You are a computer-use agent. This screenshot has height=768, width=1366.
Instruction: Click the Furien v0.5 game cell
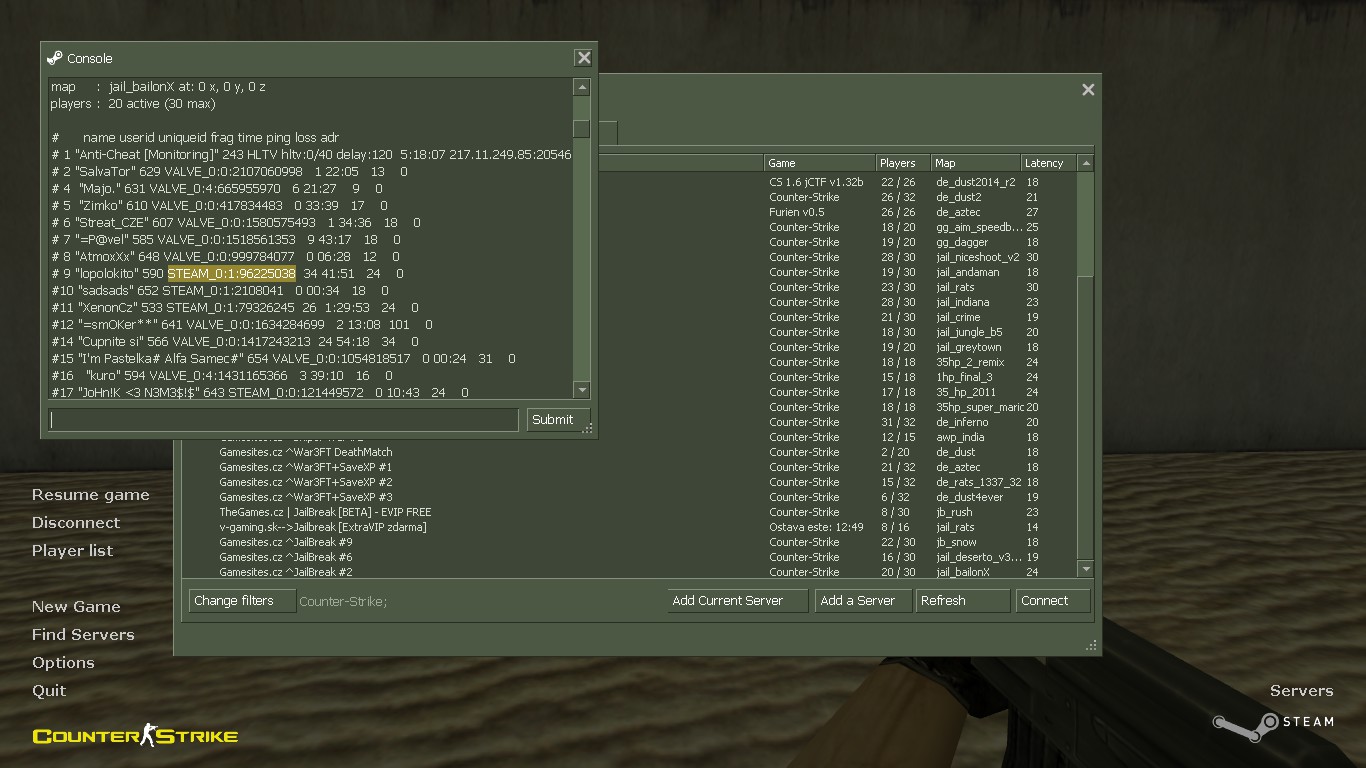pos(797,212)
